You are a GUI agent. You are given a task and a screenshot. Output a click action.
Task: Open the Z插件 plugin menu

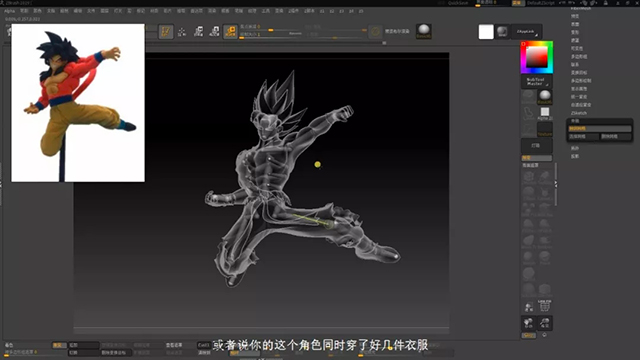pos(293,11)
